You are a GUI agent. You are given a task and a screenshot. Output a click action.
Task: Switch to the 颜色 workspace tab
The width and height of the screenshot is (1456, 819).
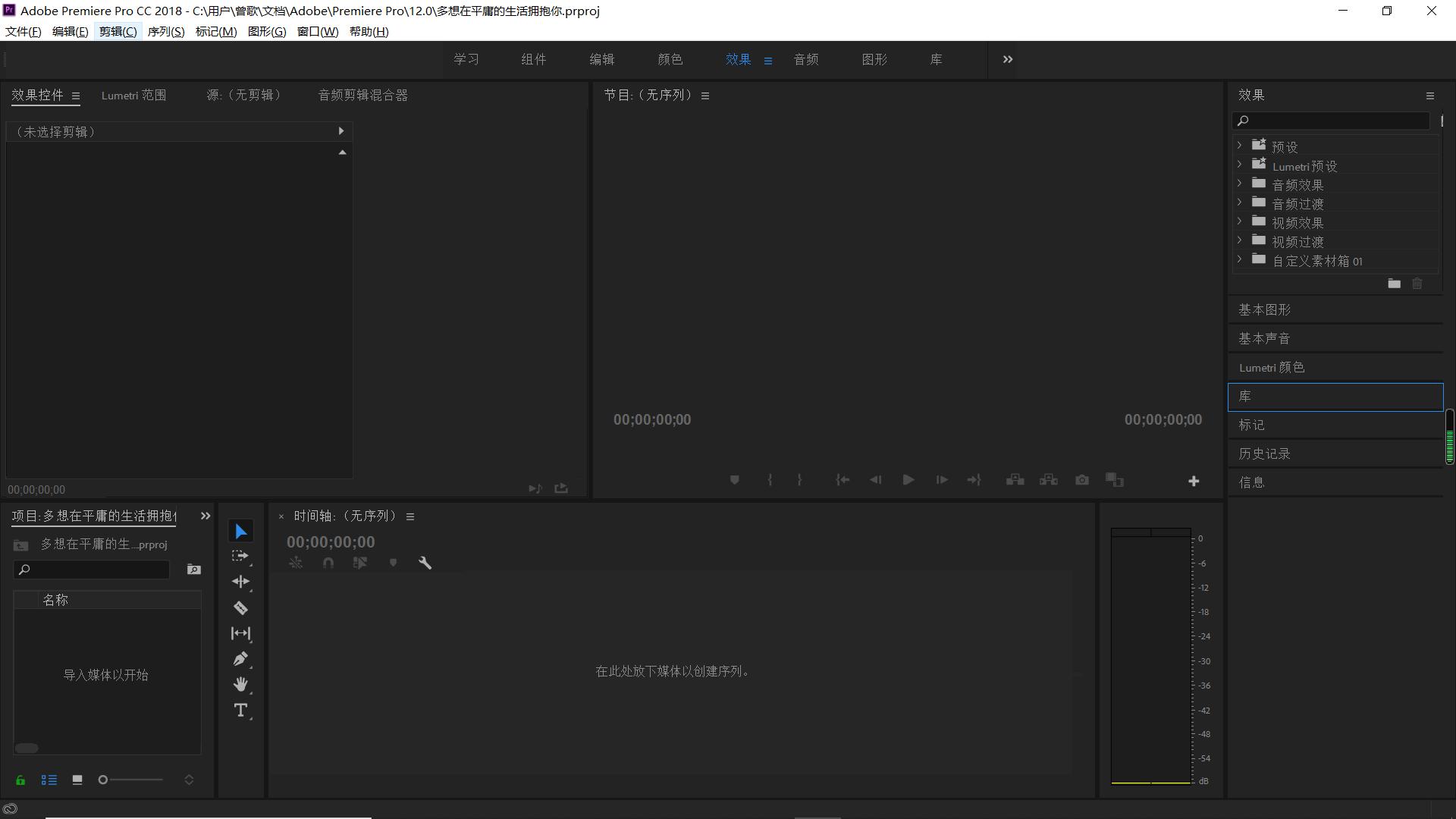pyautogui.click(x=670, y=59)
